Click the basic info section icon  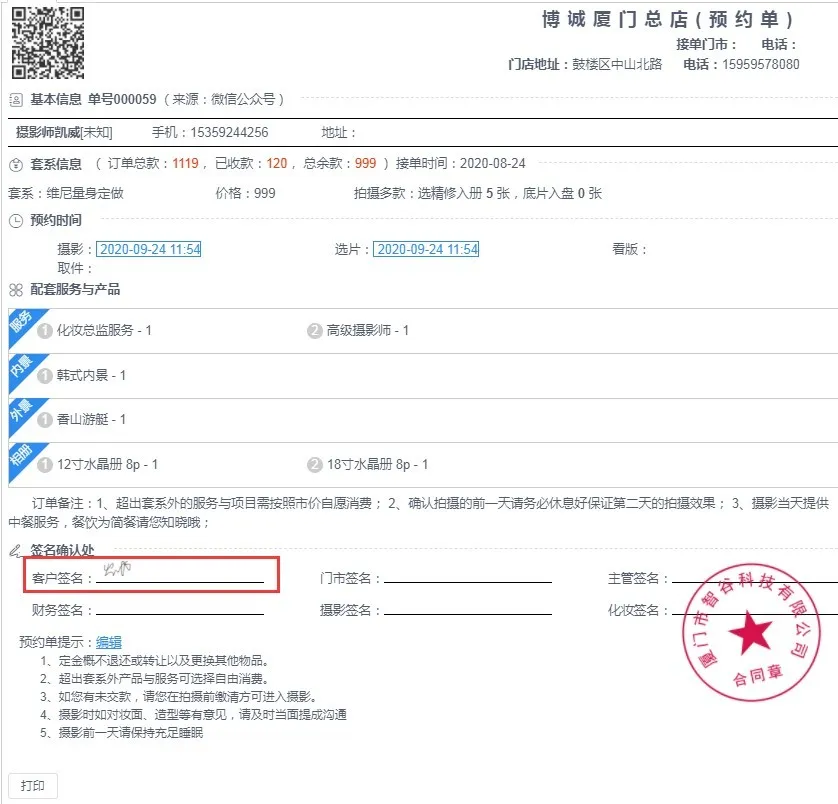[15, 100]
